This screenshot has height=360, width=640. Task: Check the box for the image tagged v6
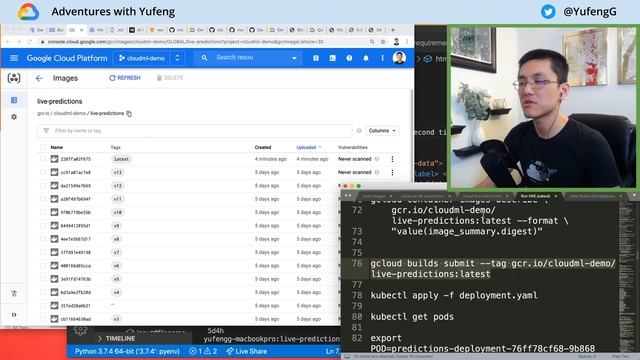(x=43, y=266)
